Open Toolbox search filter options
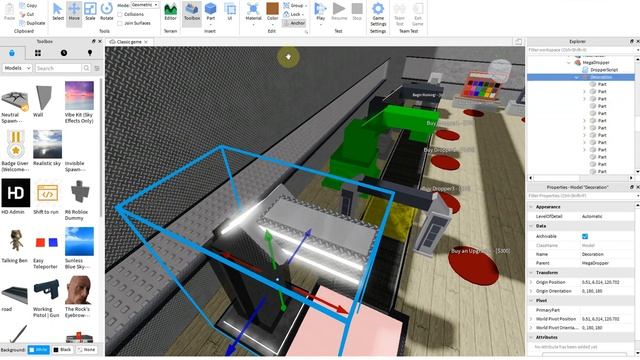This screenshot has height=360, width=640. (x=97, y=68)
